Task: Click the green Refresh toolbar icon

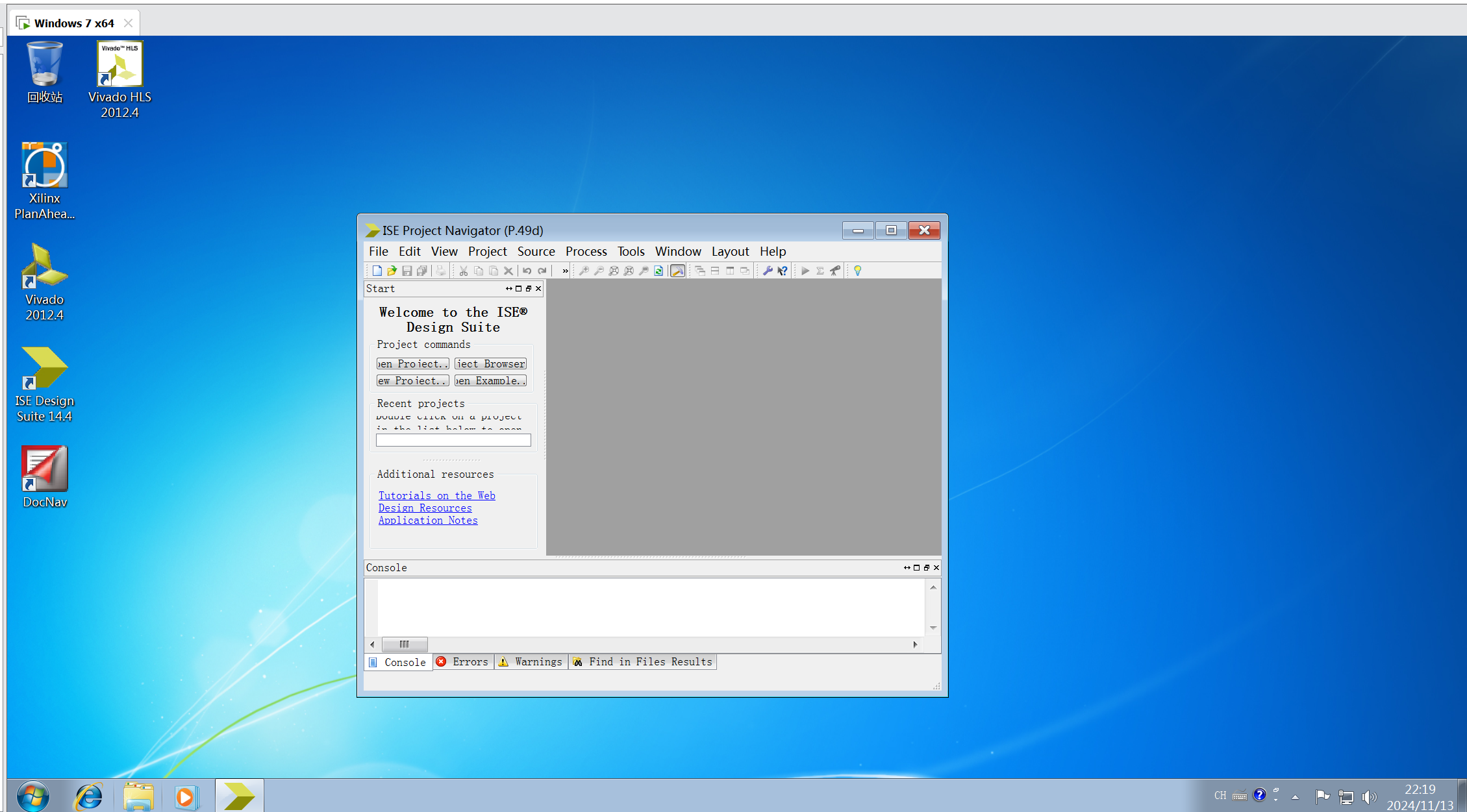Action: coord(658,271)
